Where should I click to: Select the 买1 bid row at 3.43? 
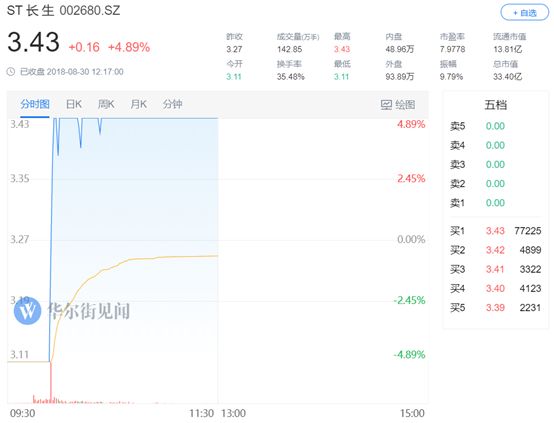495,231
